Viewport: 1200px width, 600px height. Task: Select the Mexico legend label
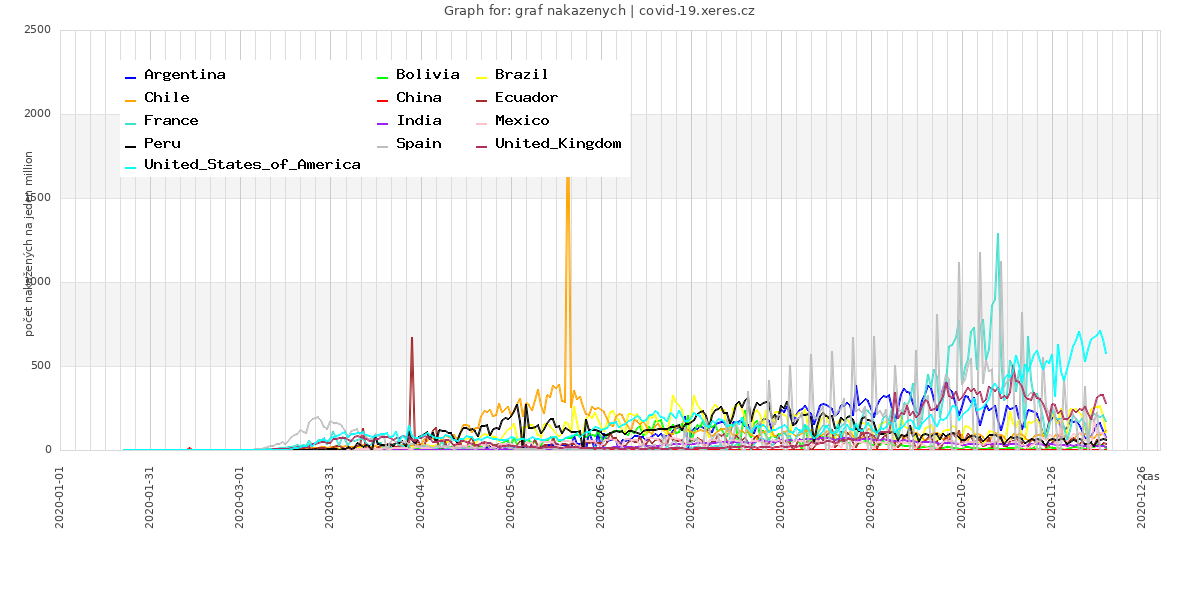[x=522, y=121]
